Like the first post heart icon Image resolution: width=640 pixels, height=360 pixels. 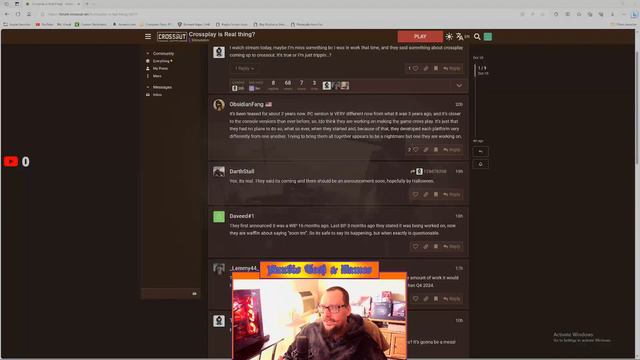pyautogui.click(x=415, y=69)
